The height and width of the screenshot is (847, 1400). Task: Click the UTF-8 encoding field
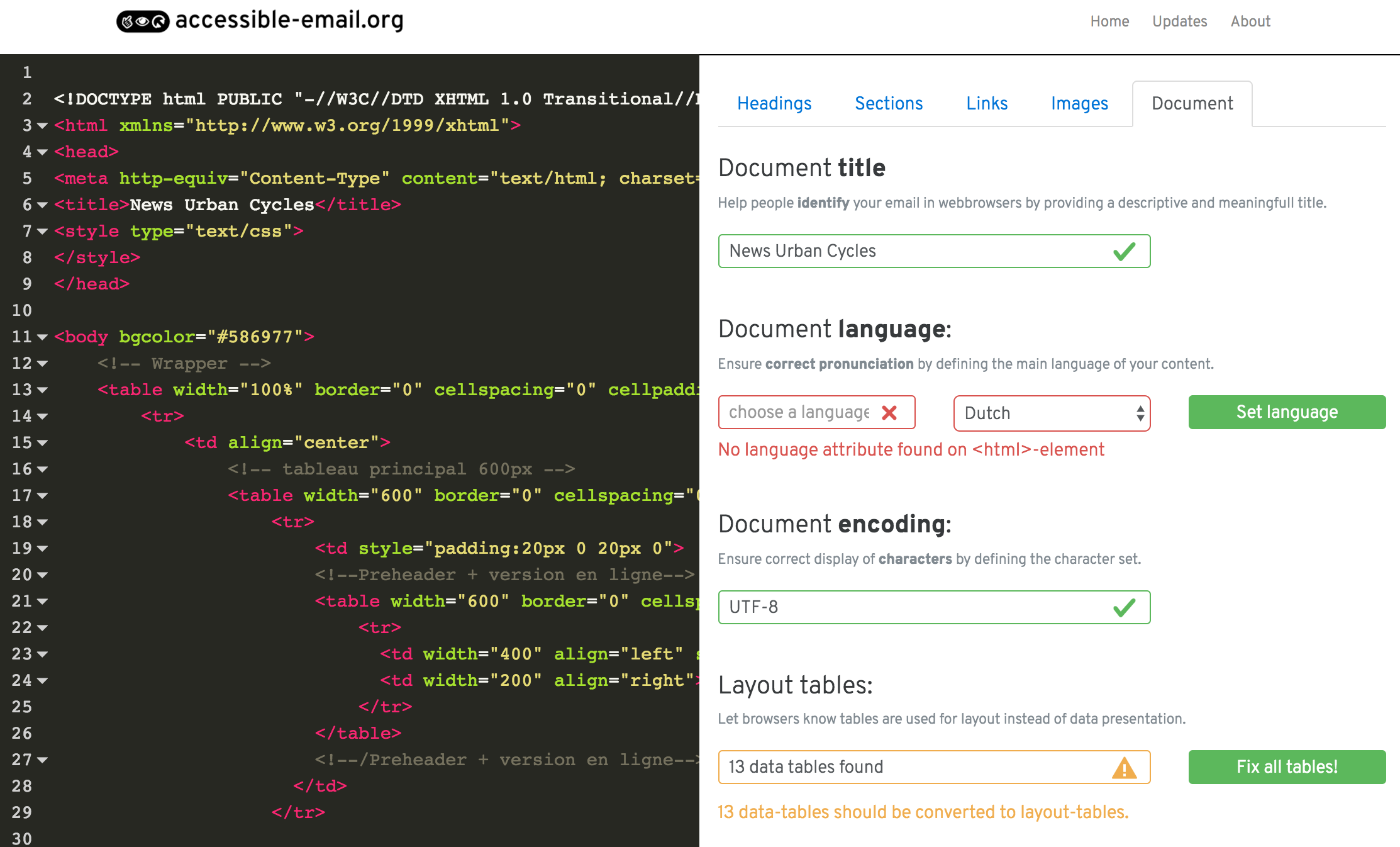pyautogui.click(x=934, y=607)
